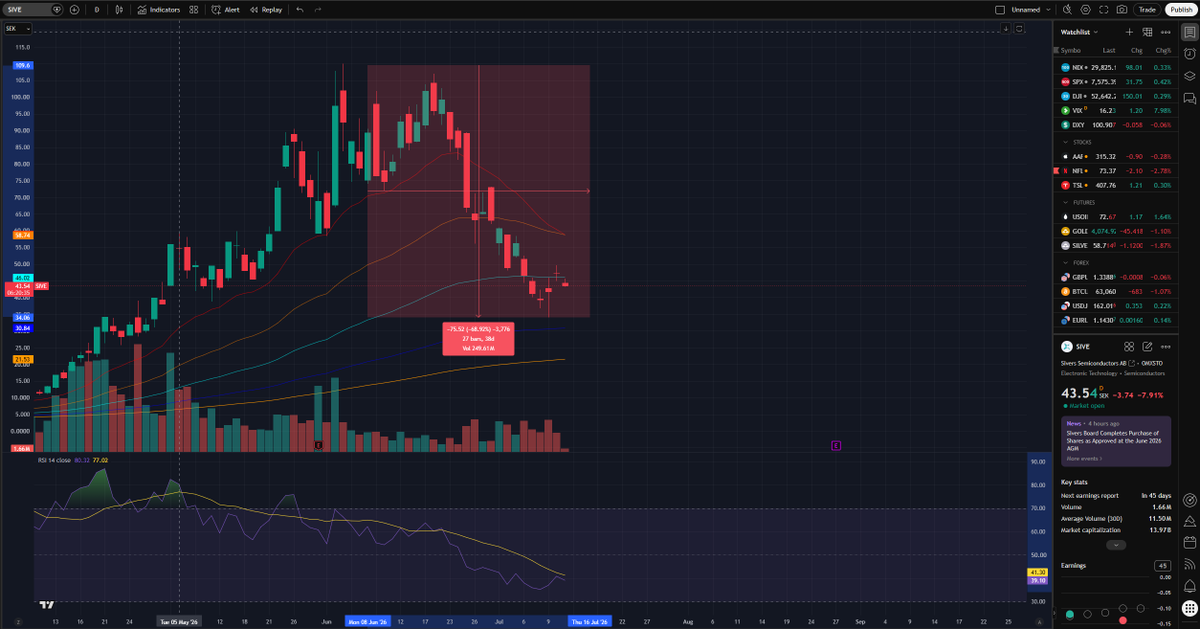Open the Indicators dialog
Viewport: 1200px width, 629px height.
pos(158,9)
